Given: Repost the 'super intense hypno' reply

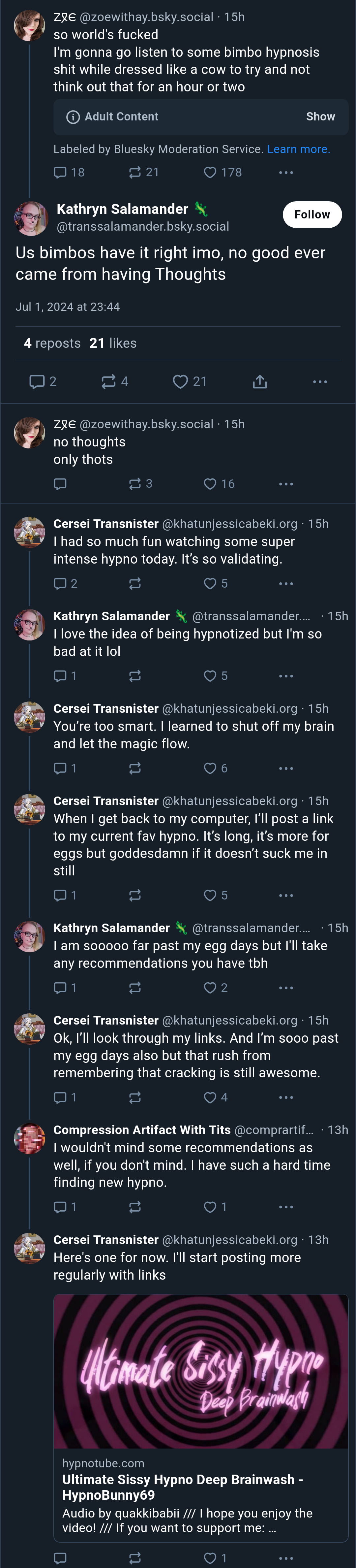Looking at the screenshot, I should click(x=135, y=584).
